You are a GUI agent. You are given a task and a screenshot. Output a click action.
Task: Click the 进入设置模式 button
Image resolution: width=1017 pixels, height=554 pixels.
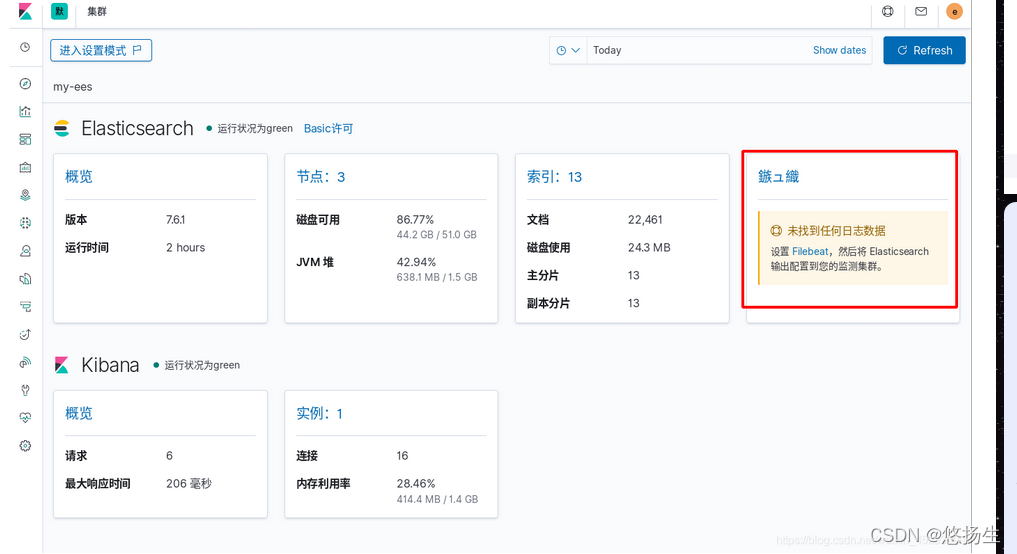tap(101, 50)
